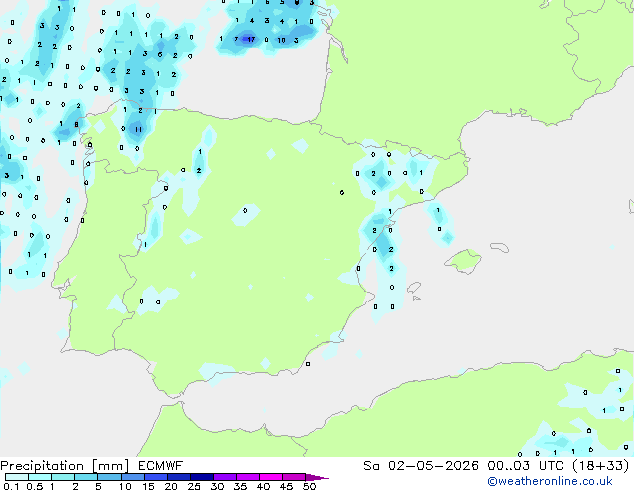The height and width of the screenshot is (490, 634).
Task: Click the legend label '0.5'
Action: click(34, 486)
